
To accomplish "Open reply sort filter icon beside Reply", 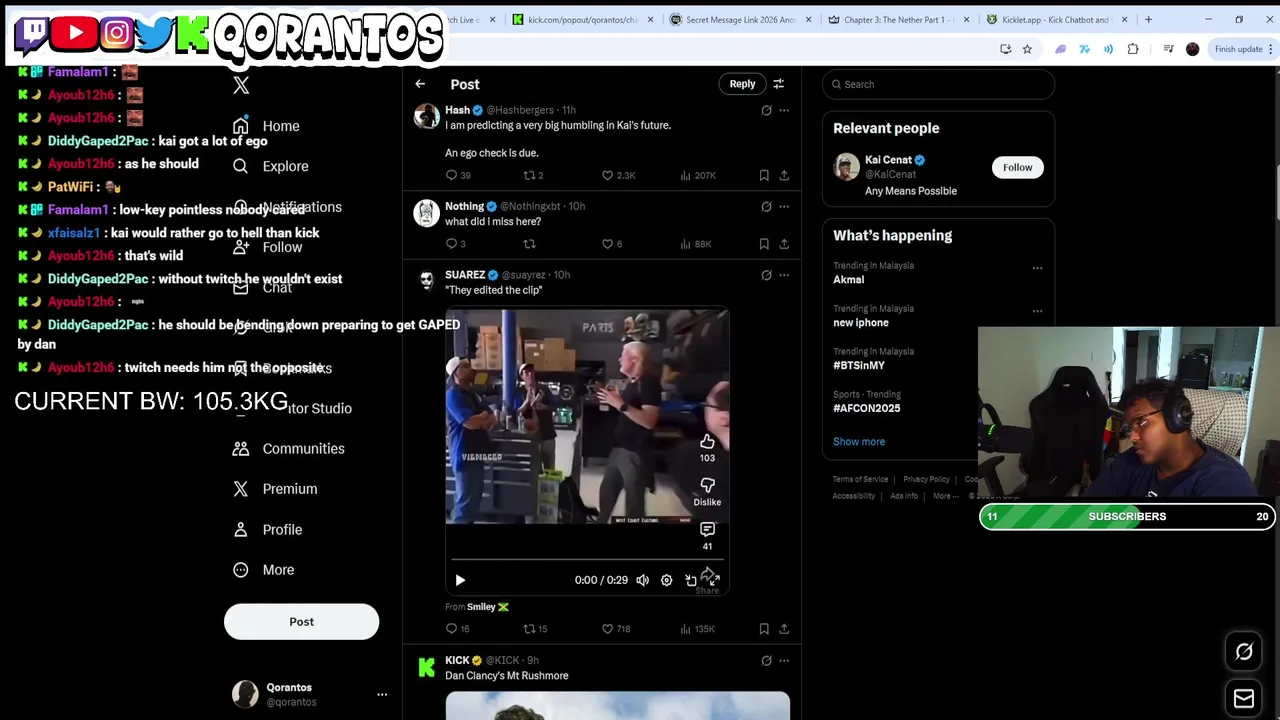I will tap(778, 84).
